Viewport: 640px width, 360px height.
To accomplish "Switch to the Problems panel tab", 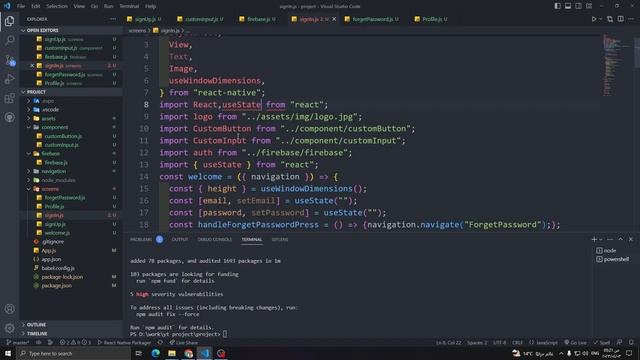I will (x=141, y=240).
